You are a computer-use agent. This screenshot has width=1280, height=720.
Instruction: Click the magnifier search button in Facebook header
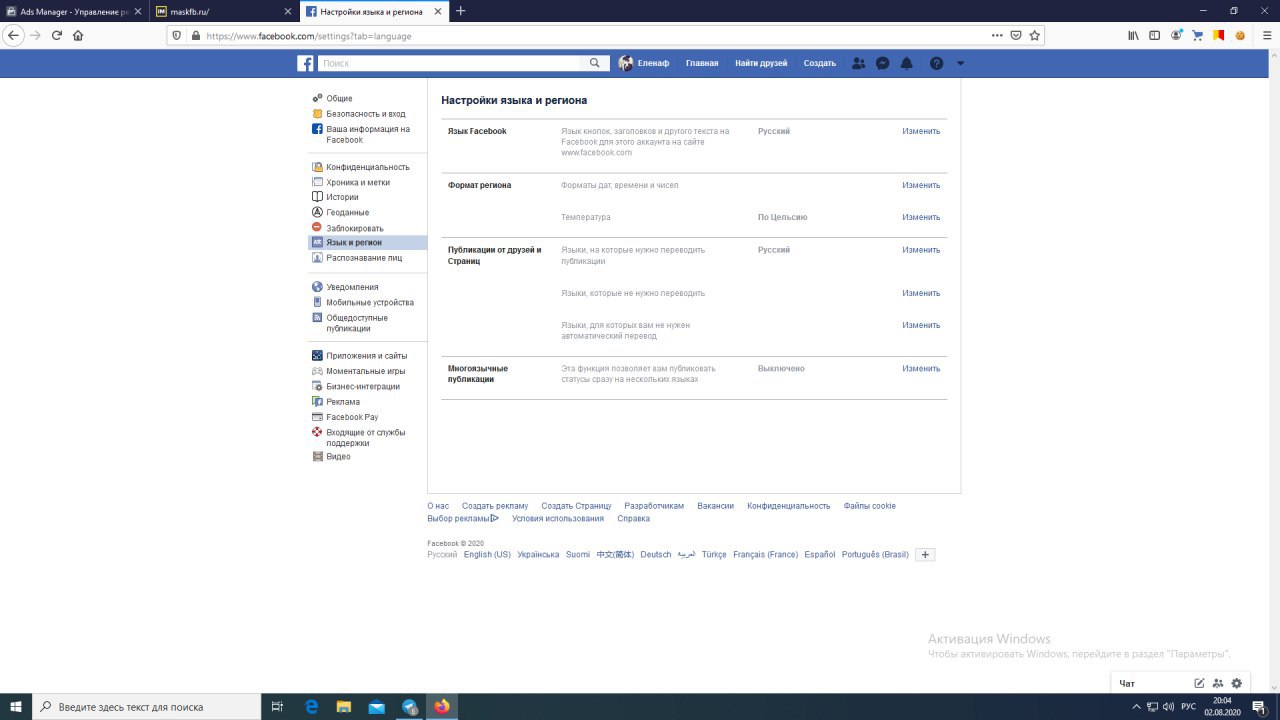tap(594, 63)
